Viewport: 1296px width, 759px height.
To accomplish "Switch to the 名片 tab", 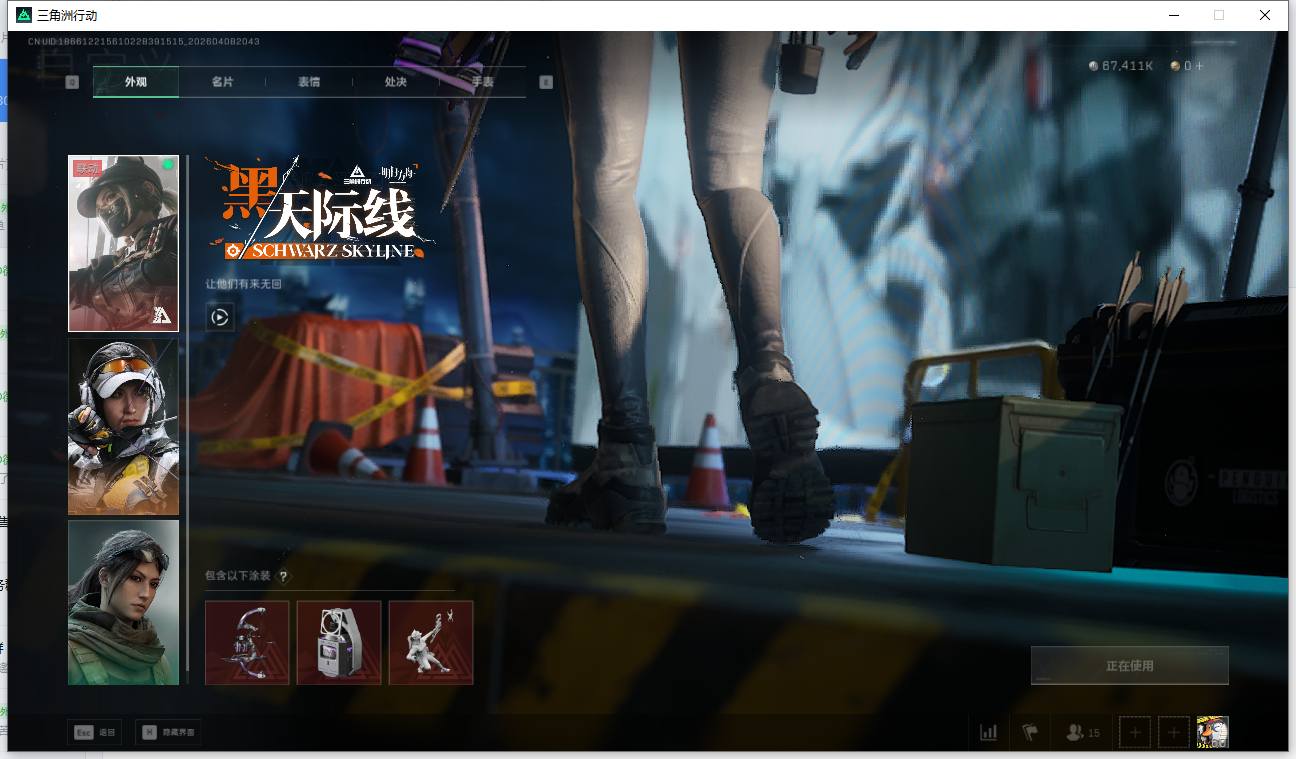I will click(222, 82).
